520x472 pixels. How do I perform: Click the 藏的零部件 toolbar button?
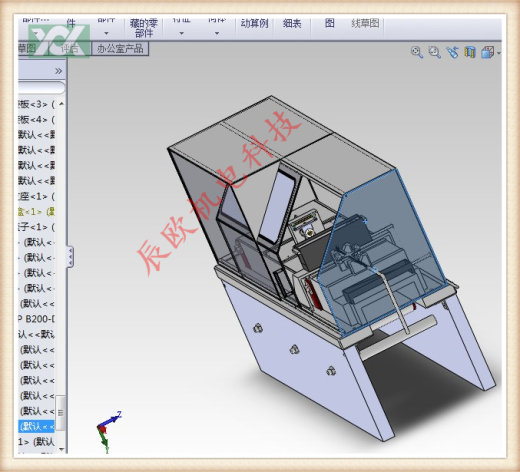point(144,28)
